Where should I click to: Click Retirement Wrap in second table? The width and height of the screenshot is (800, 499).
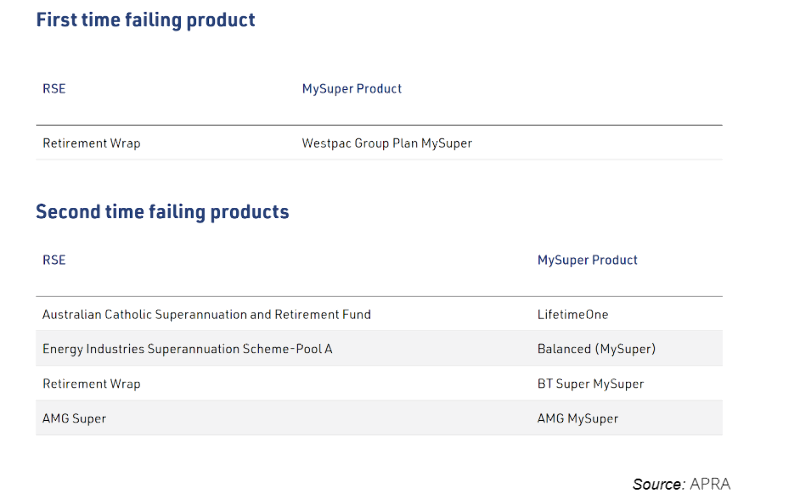(91, 384)
